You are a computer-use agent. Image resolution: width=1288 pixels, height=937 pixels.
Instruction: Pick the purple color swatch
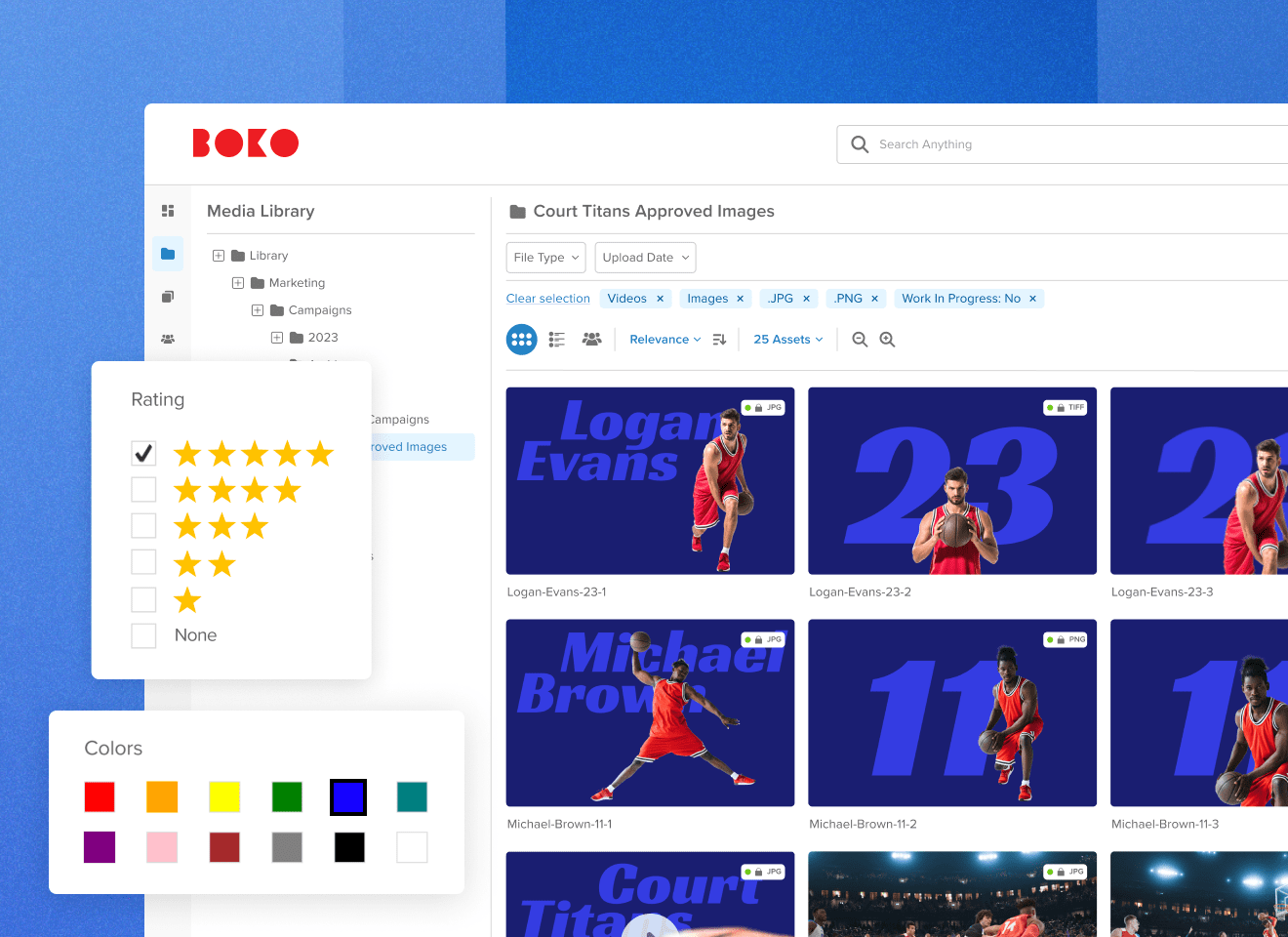point(100,847)
